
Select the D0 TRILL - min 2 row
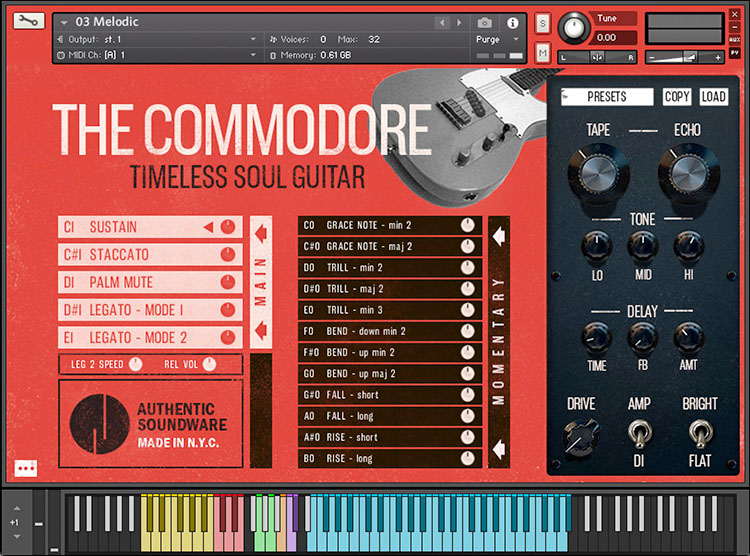click(389, 268)
